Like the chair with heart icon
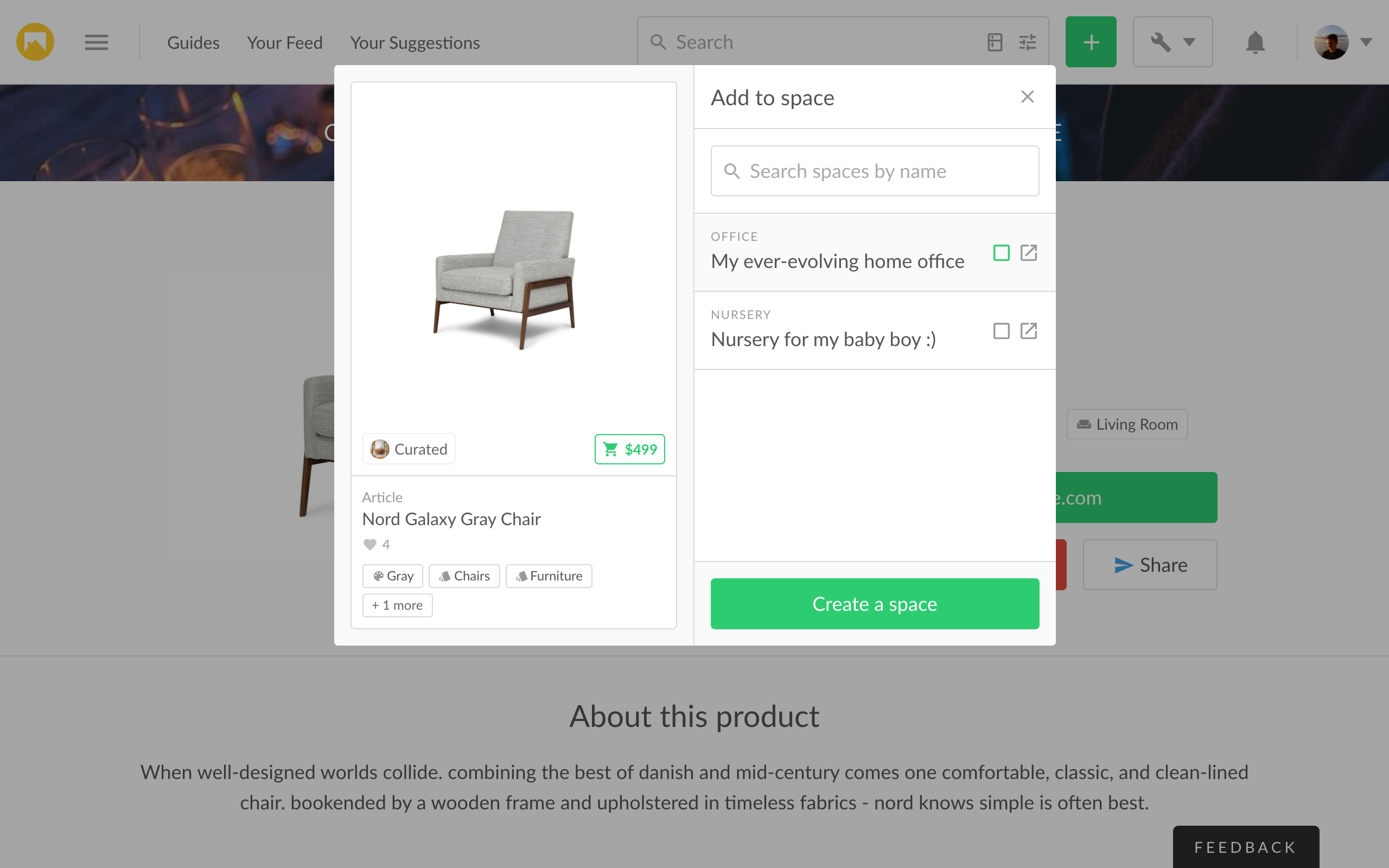The height and width of the screenshot is (868, 1389). click(x=369, y=544)
